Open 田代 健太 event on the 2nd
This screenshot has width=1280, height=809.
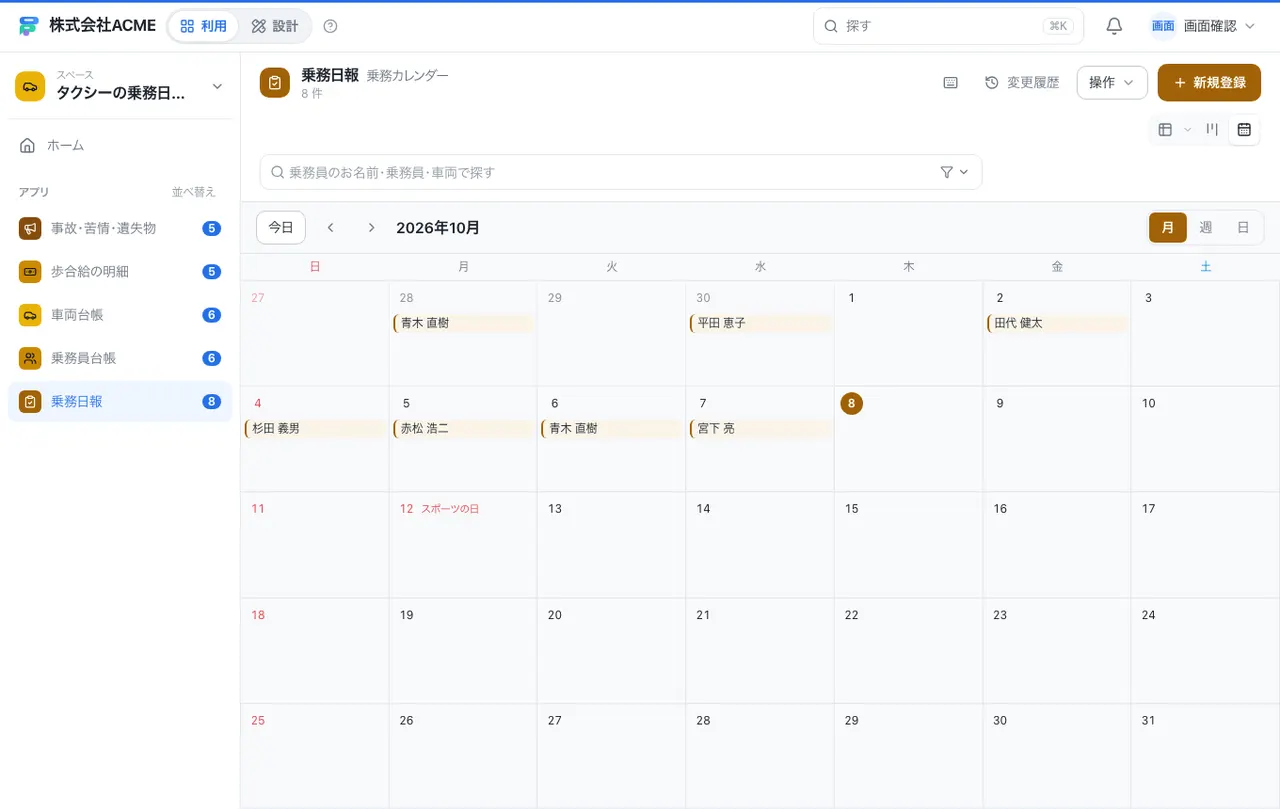[1057, 323]
